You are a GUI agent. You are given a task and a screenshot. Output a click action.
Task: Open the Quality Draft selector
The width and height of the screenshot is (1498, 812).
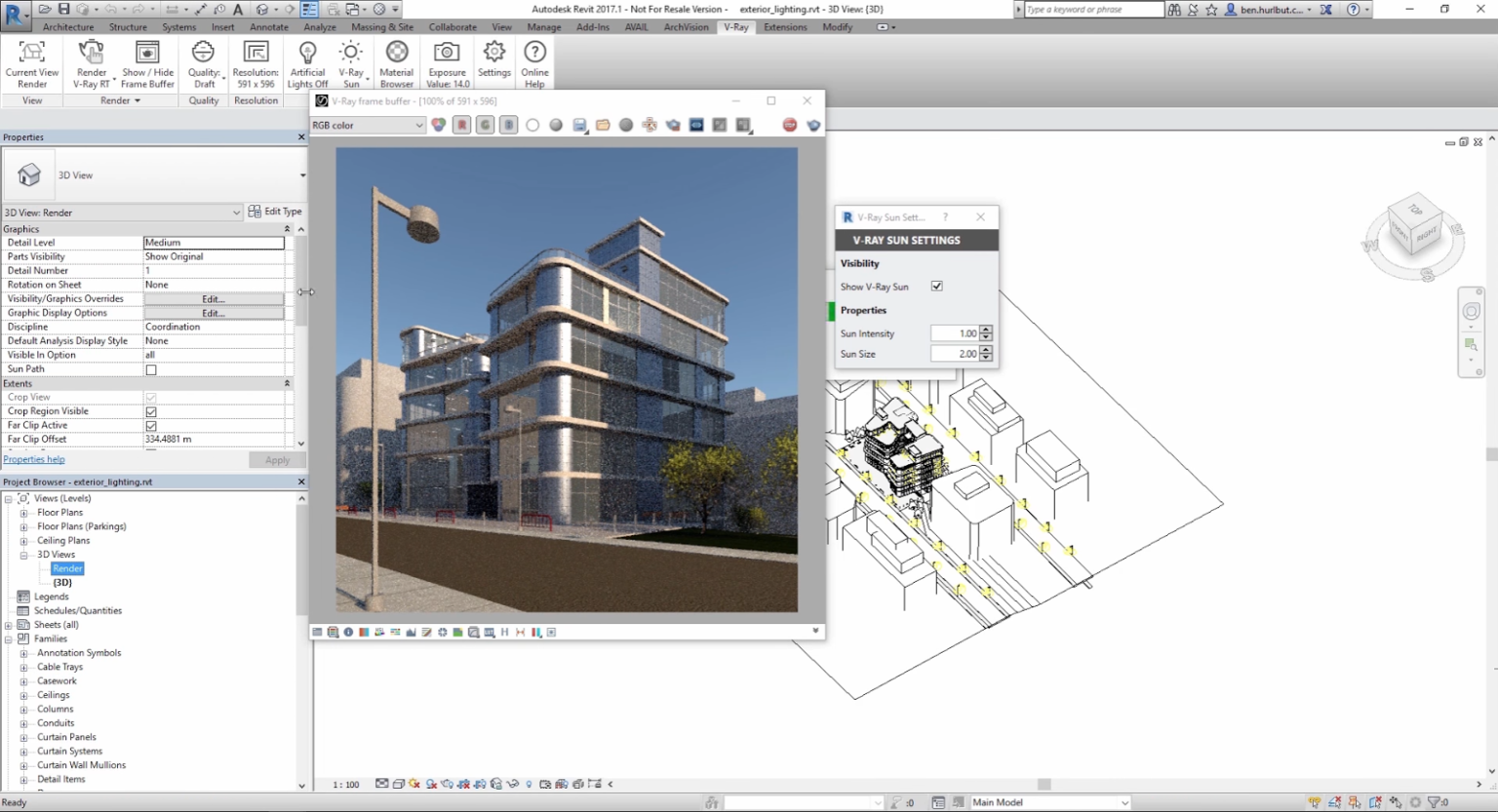click(204, 64)
